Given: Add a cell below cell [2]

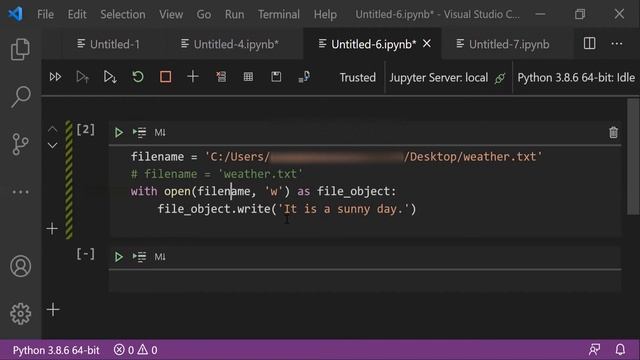Looking at the screenshot, I should click(x=52, y=229).
